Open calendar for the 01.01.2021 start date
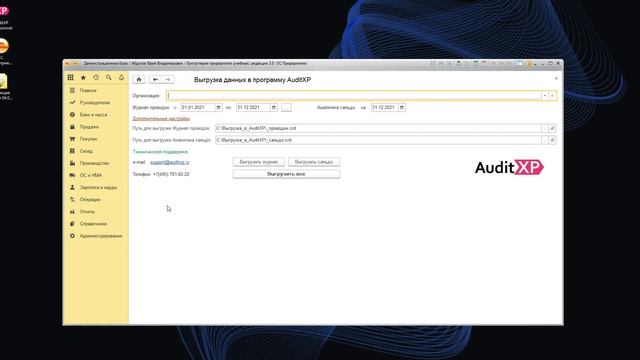Screen dimensions: 640x360 (218, 107)
